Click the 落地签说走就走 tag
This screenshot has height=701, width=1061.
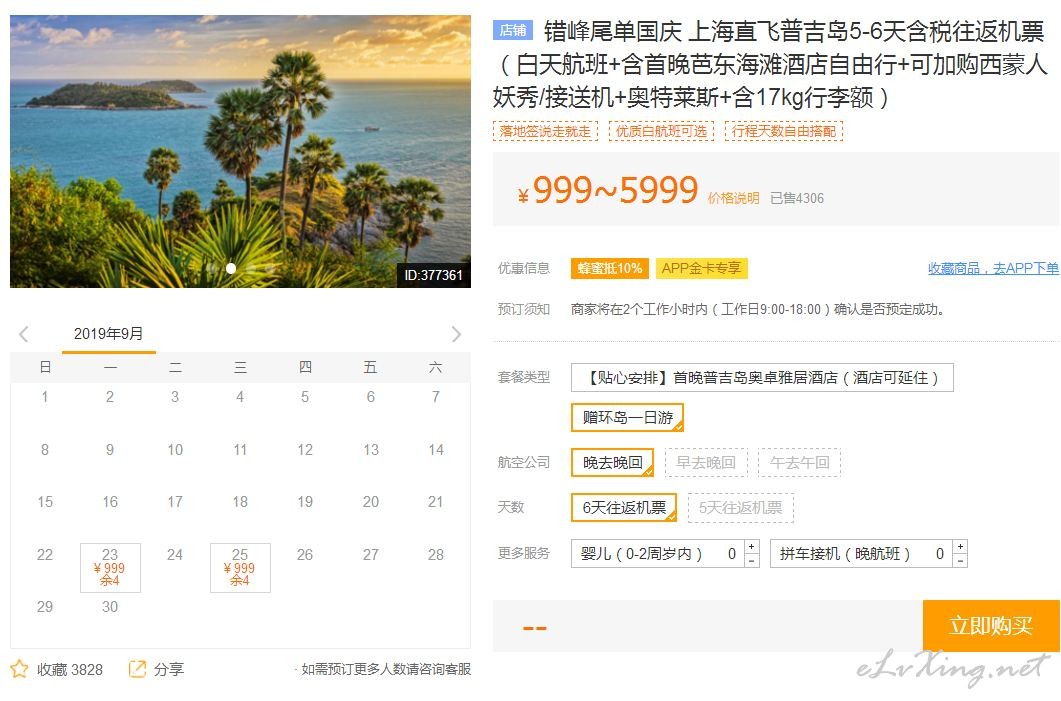click(545, 131)
